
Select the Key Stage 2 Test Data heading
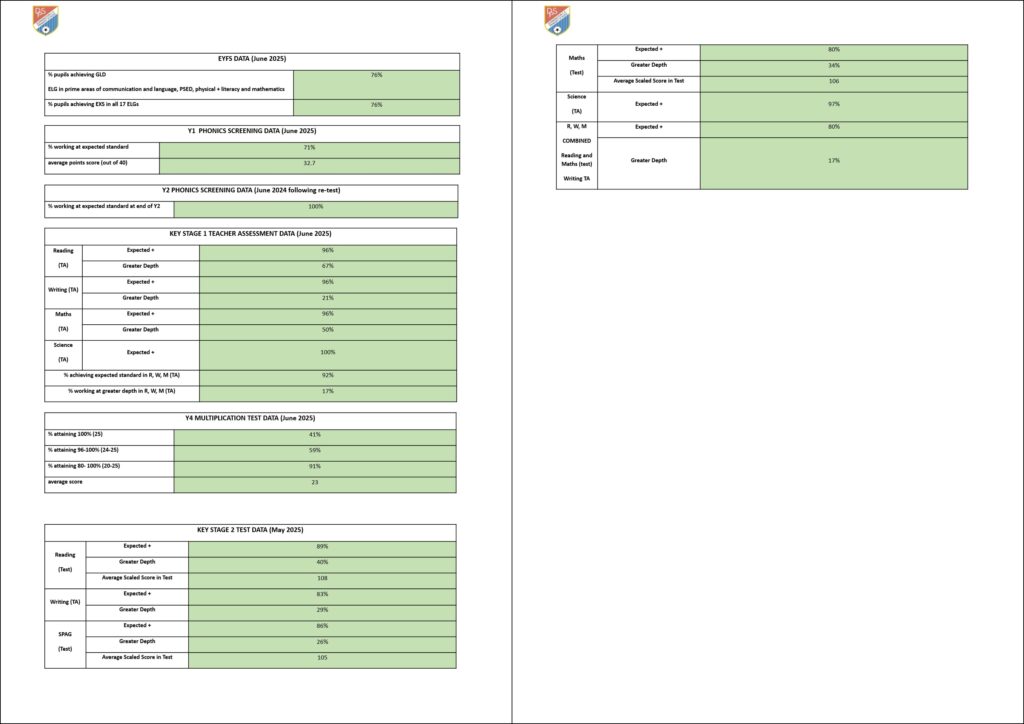pos(250,529)
